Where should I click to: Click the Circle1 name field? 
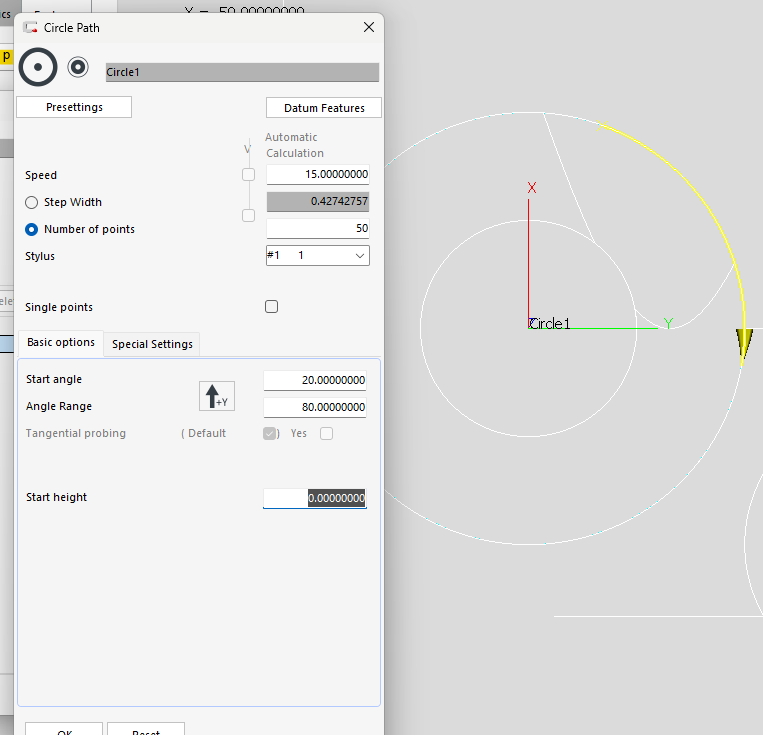tap(242, 72)
